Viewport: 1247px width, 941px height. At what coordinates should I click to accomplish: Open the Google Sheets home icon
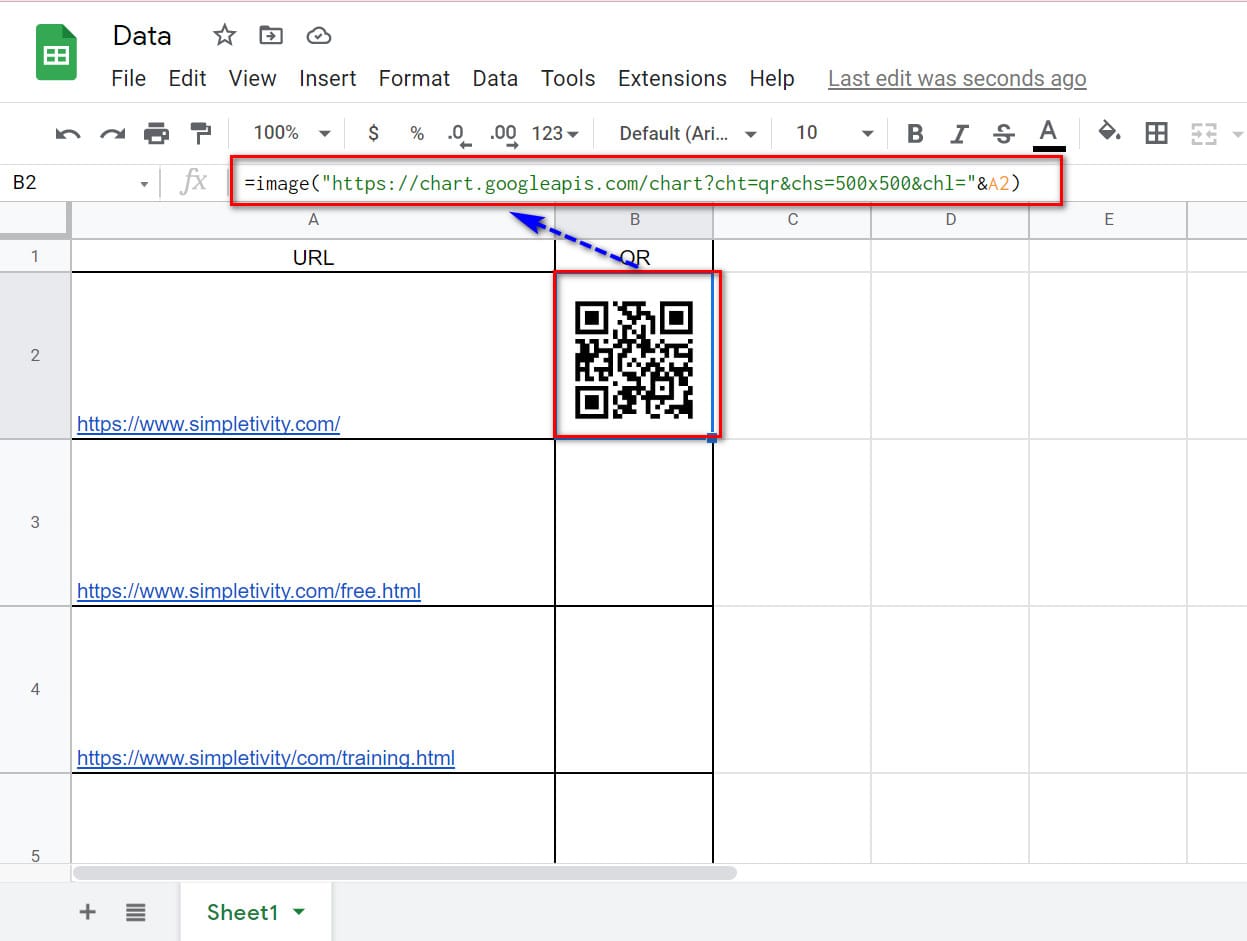(x=57, y=53)
